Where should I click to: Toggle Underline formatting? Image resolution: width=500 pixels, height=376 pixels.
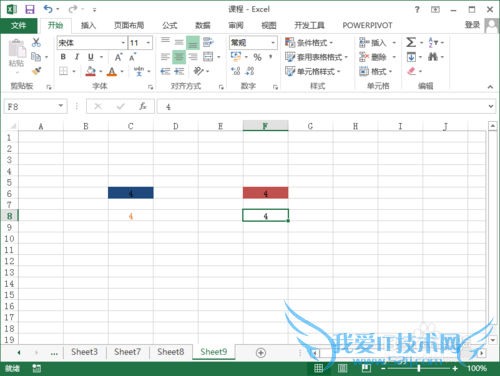[91, 57]
